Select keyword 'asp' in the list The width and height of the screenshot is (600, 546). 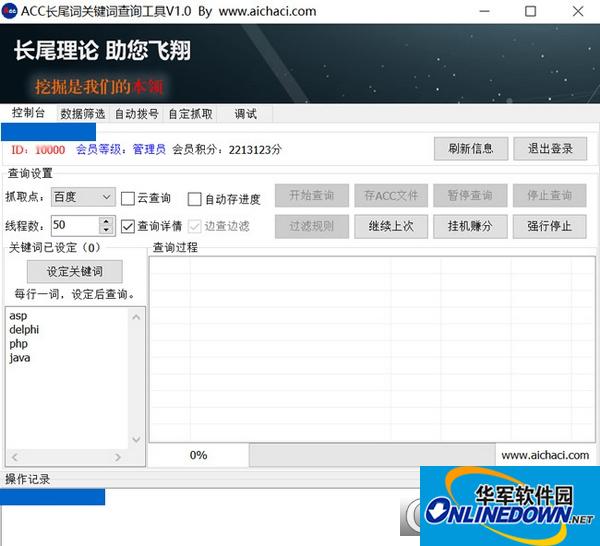pos(18,316)
